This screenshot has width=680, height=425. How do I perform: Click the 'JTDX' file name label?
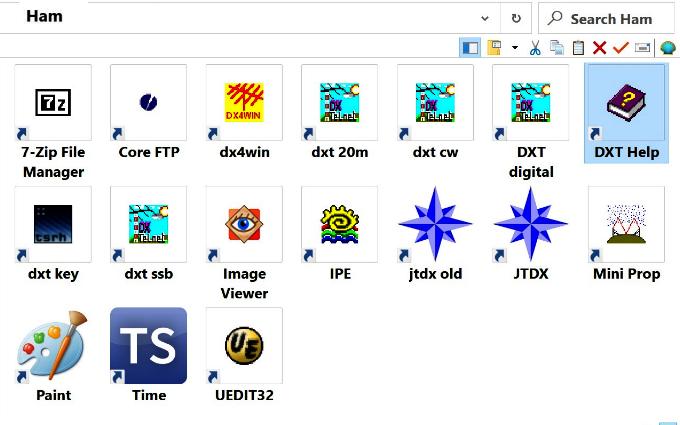point(531,274)
